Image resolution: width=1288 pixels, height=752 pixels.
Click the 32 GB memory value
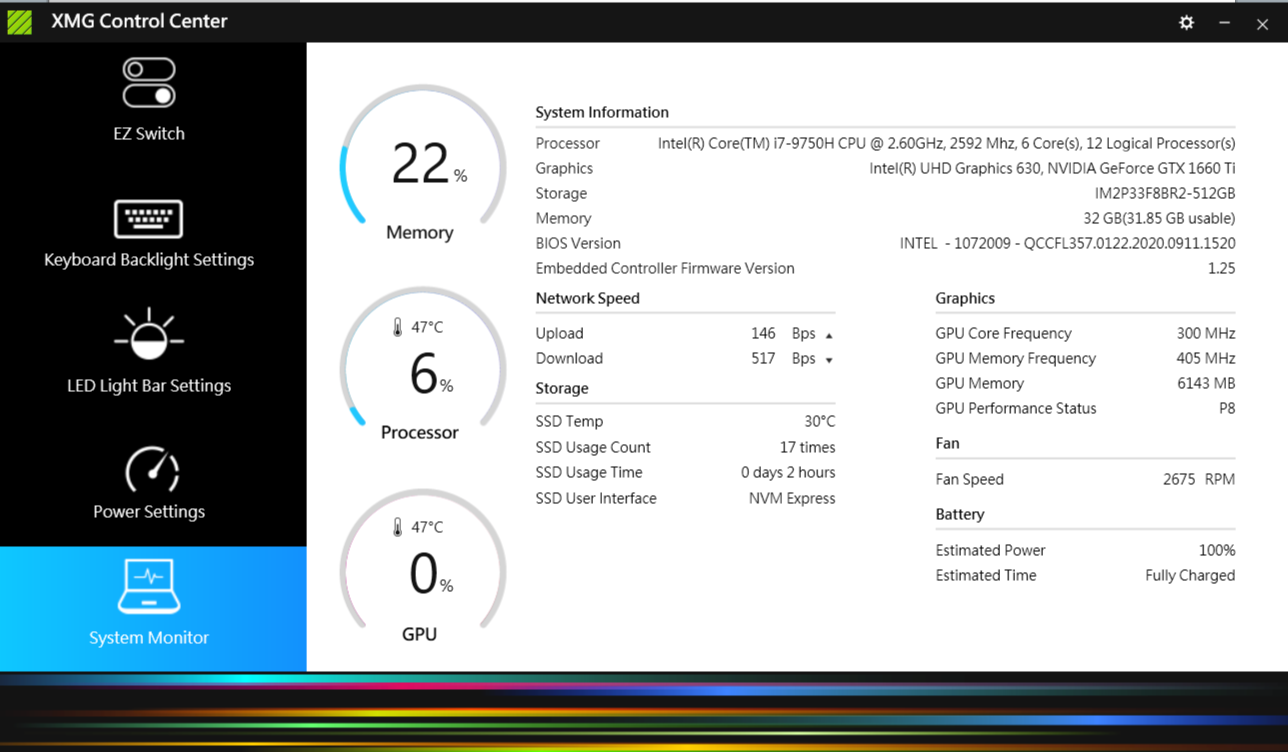coord(1159,218)
